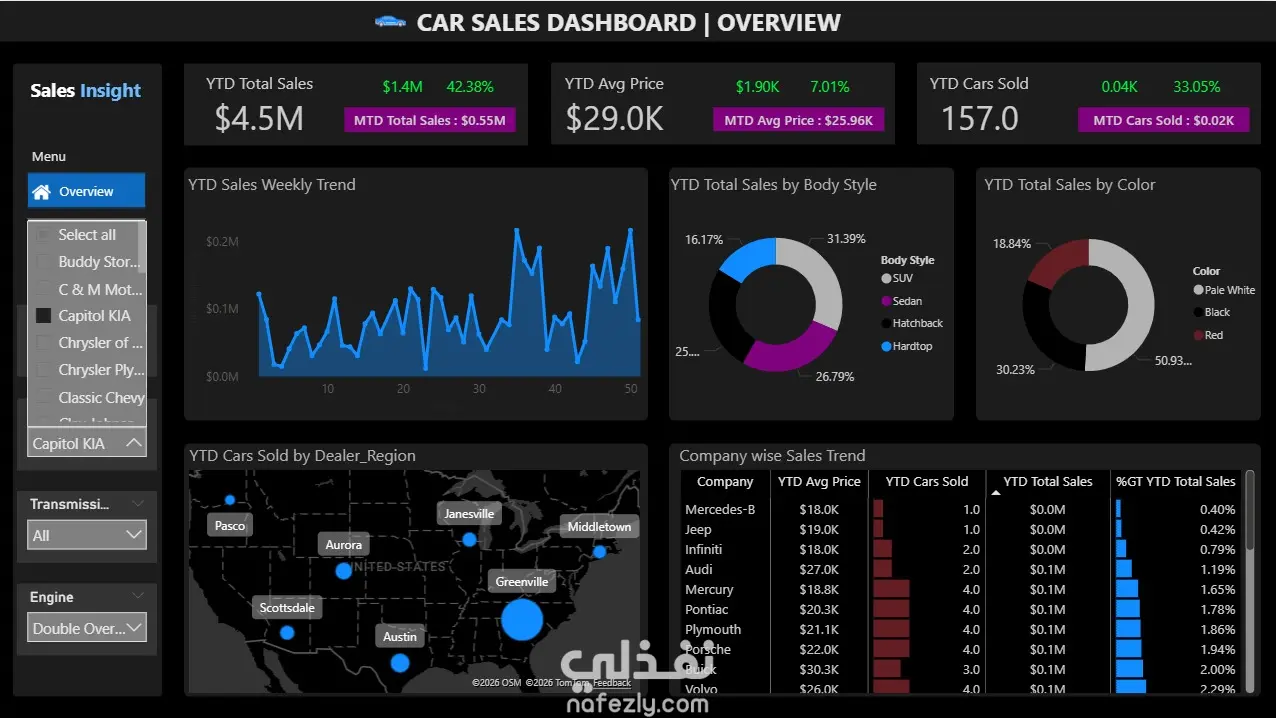This screenshot has height=718, width=1276.
Task: Click the blue car icon in the title
Action: pyautogui.click(x=390, y=22)
